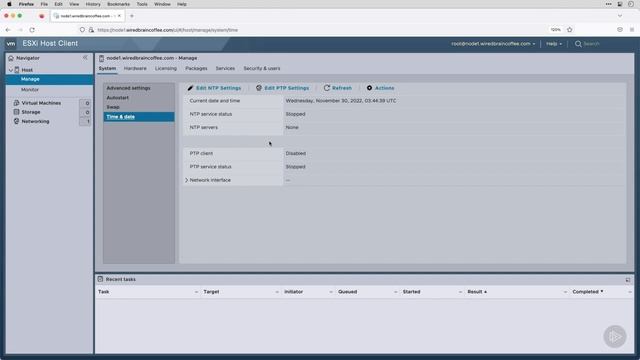The height and width of the screenshot is (360, 640).
Task: Collapse the Host tree node
Action: point(11,70)
